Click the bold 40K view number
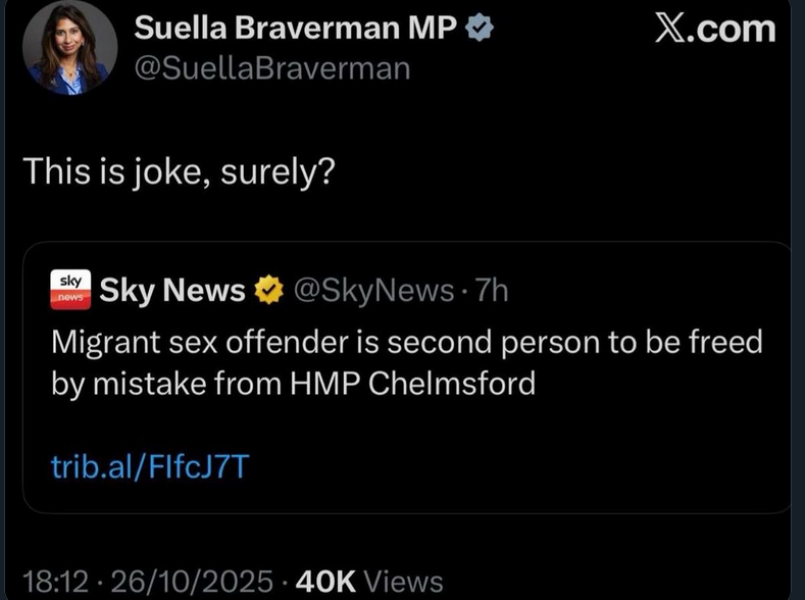 pyautogui.click(x=326, y=580)
